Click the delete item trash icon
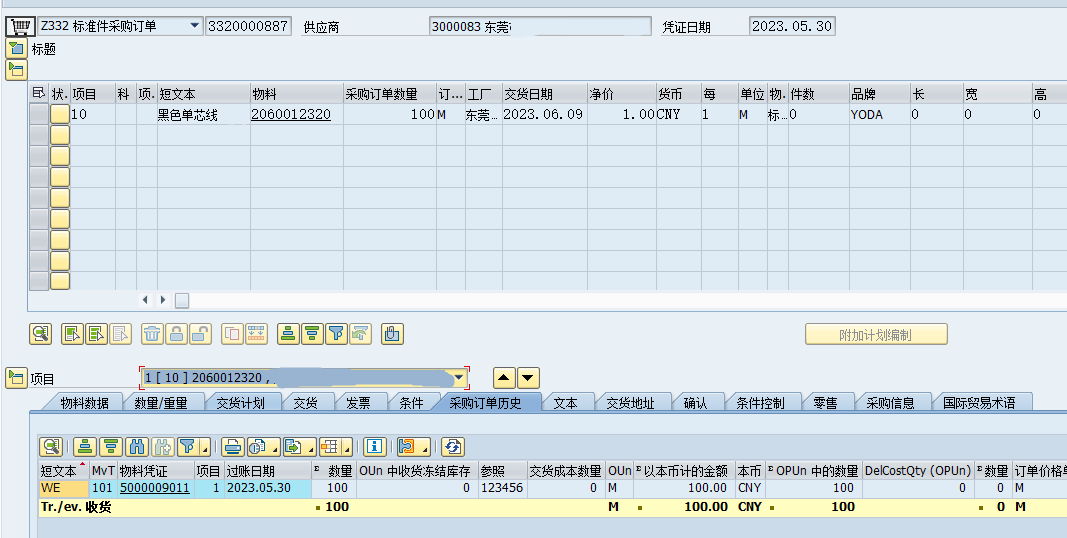This screenshot has width=1067, height=538. click(152, 334)
